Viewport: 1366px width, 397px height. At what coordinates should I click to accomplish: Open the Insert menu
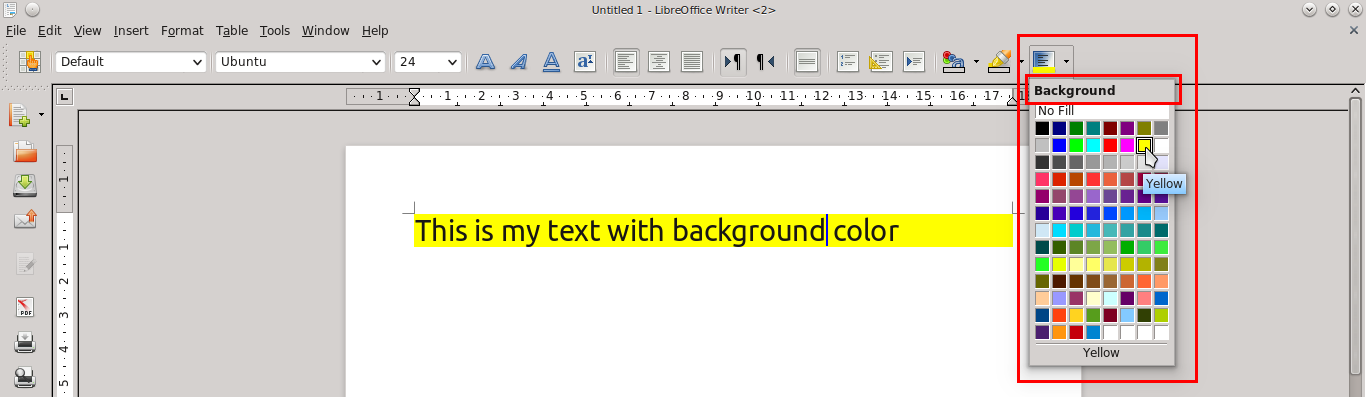[x=131, y=31]
